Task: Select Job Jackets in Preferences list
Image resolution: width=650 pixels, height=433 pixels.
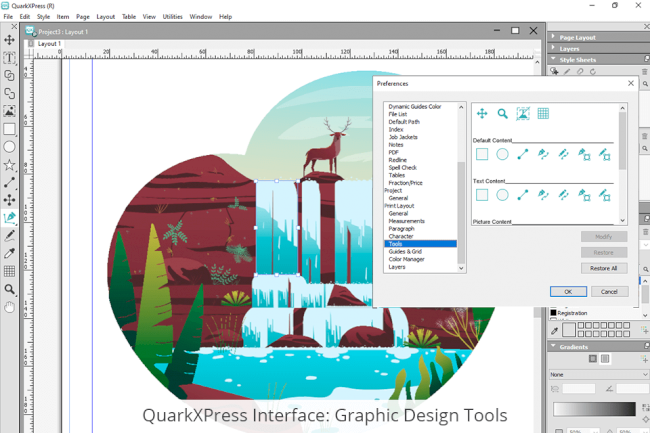Action: [x=403, y=137]
